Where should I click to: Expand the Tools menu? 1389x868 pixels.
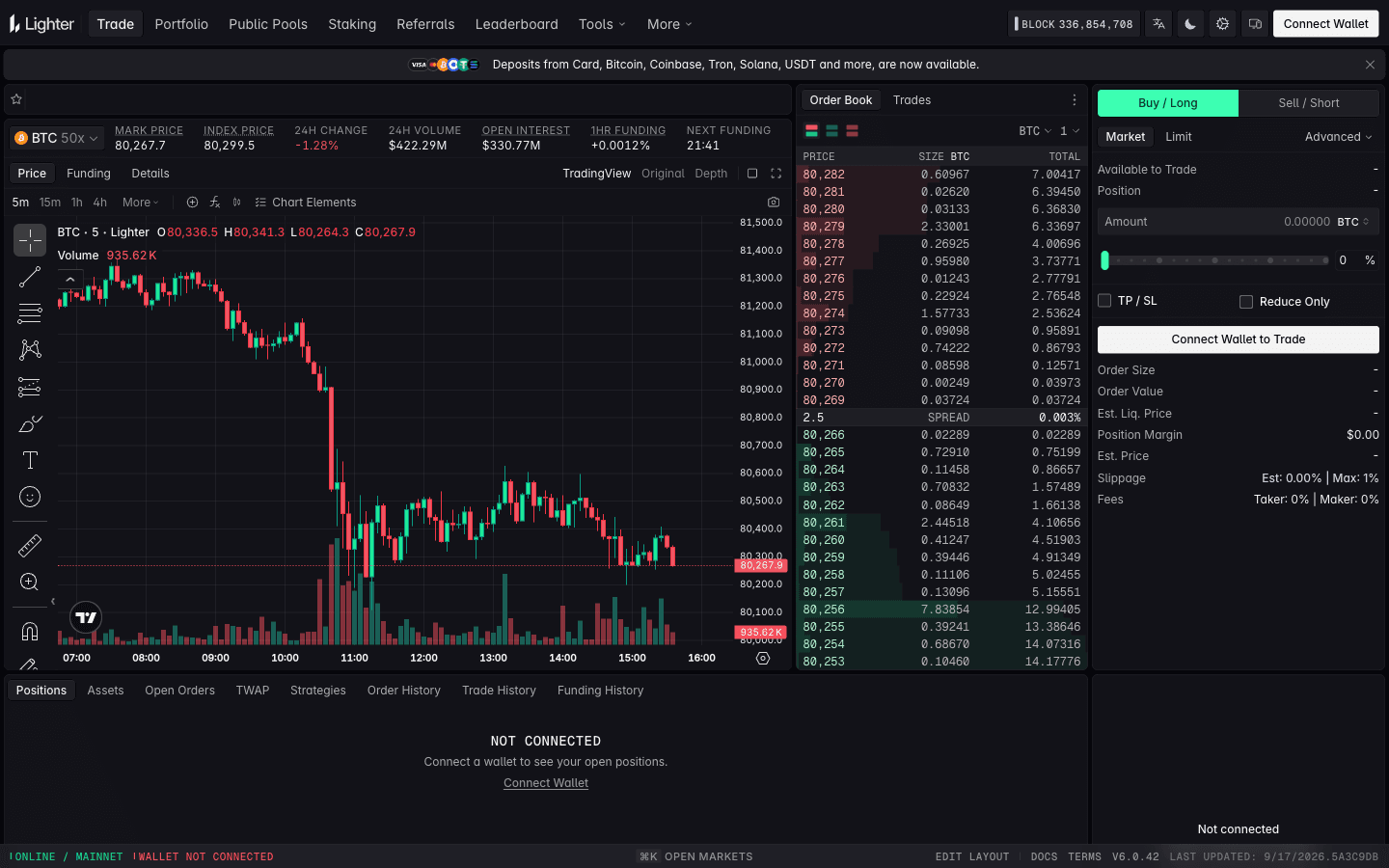602,24
